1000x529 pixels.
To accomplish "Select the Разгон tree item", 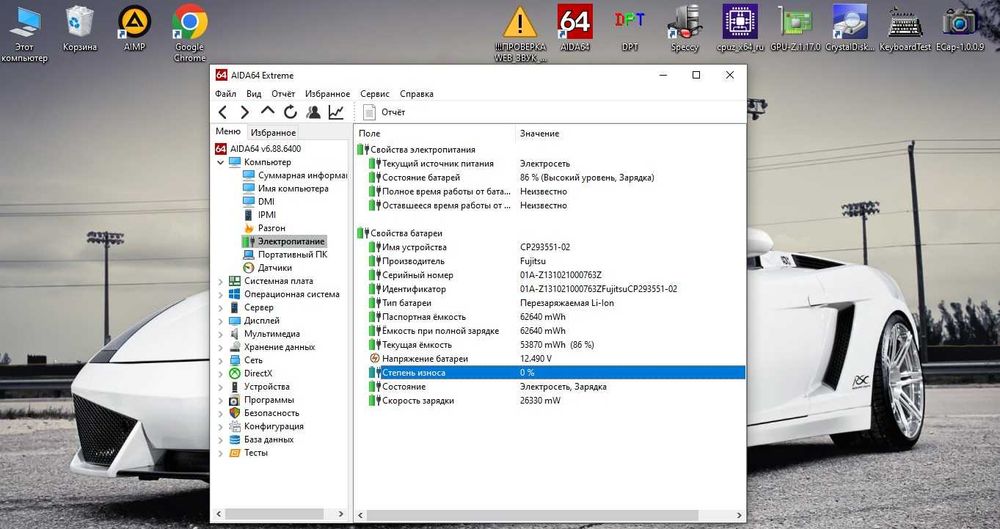I will [x=265, y=228].
